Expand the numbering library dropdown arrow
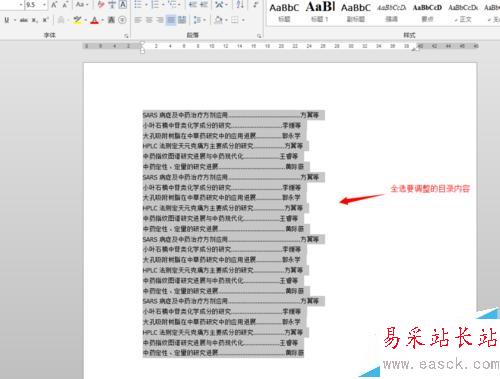 (163, 5)
